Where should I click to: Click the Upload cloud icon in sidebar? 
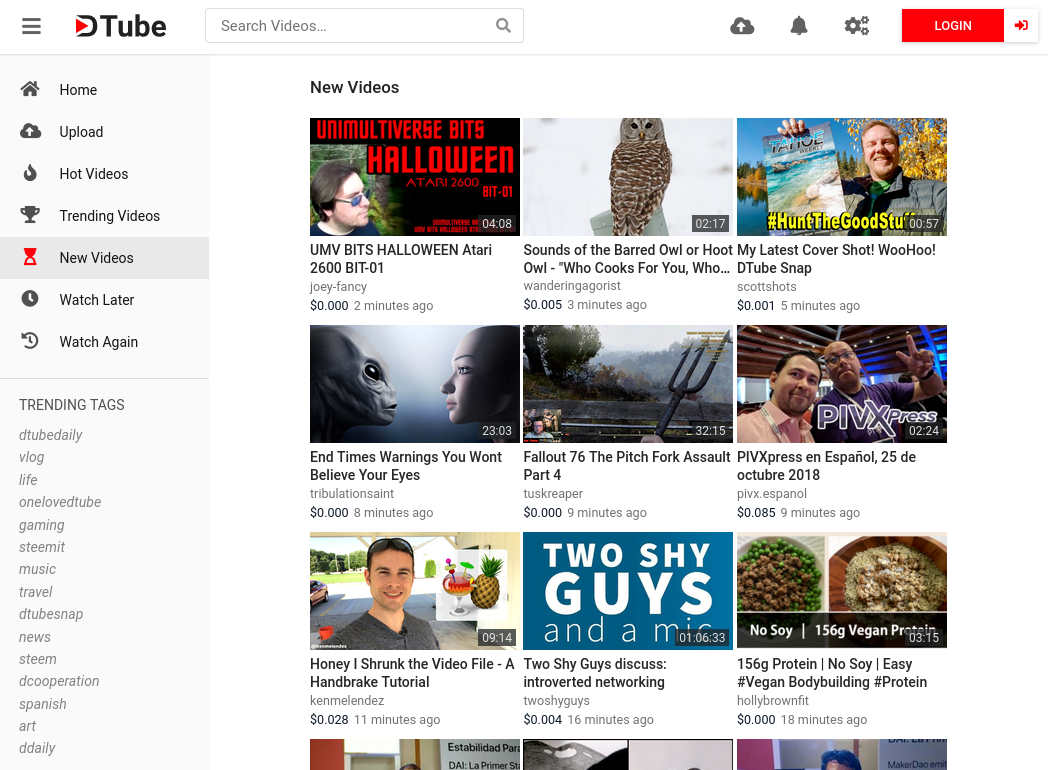click(x=30, y=131)
